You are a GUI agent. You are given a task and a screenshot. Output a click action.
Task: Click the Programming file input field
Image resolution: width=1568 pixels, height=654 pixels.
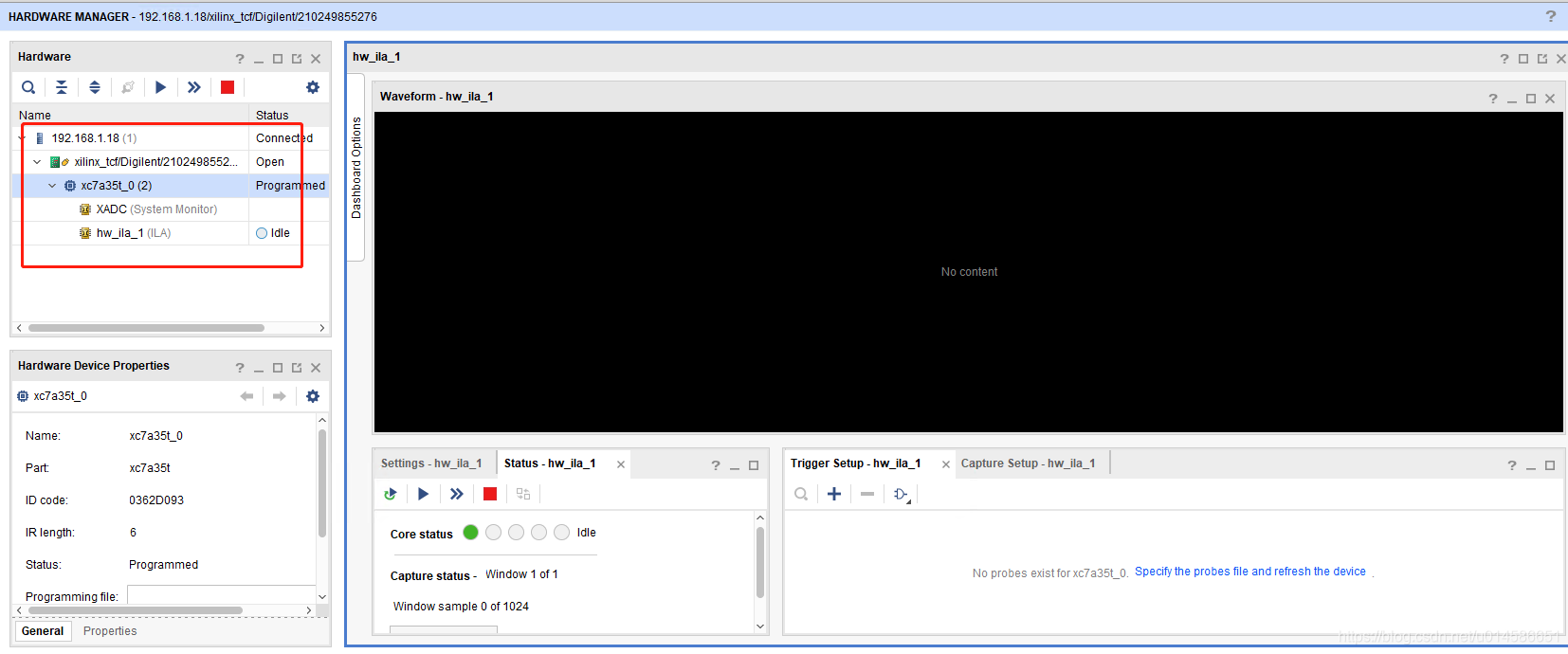[x=222, y=595]
